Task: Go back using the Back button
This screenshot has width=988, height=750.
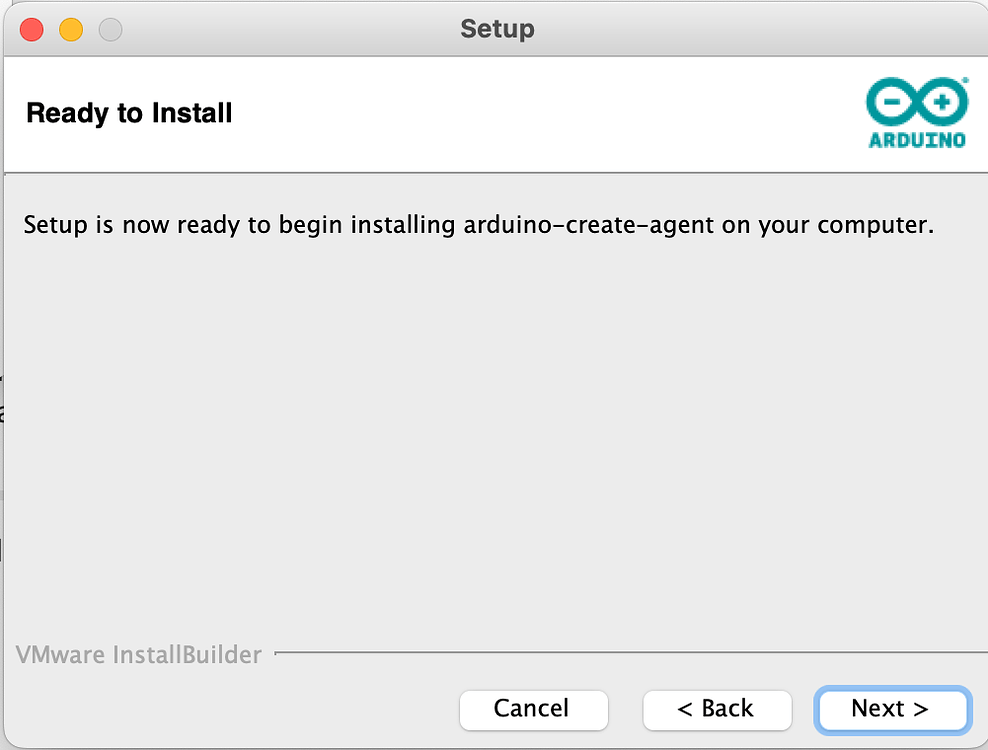Action: click(x=717, y=710)
